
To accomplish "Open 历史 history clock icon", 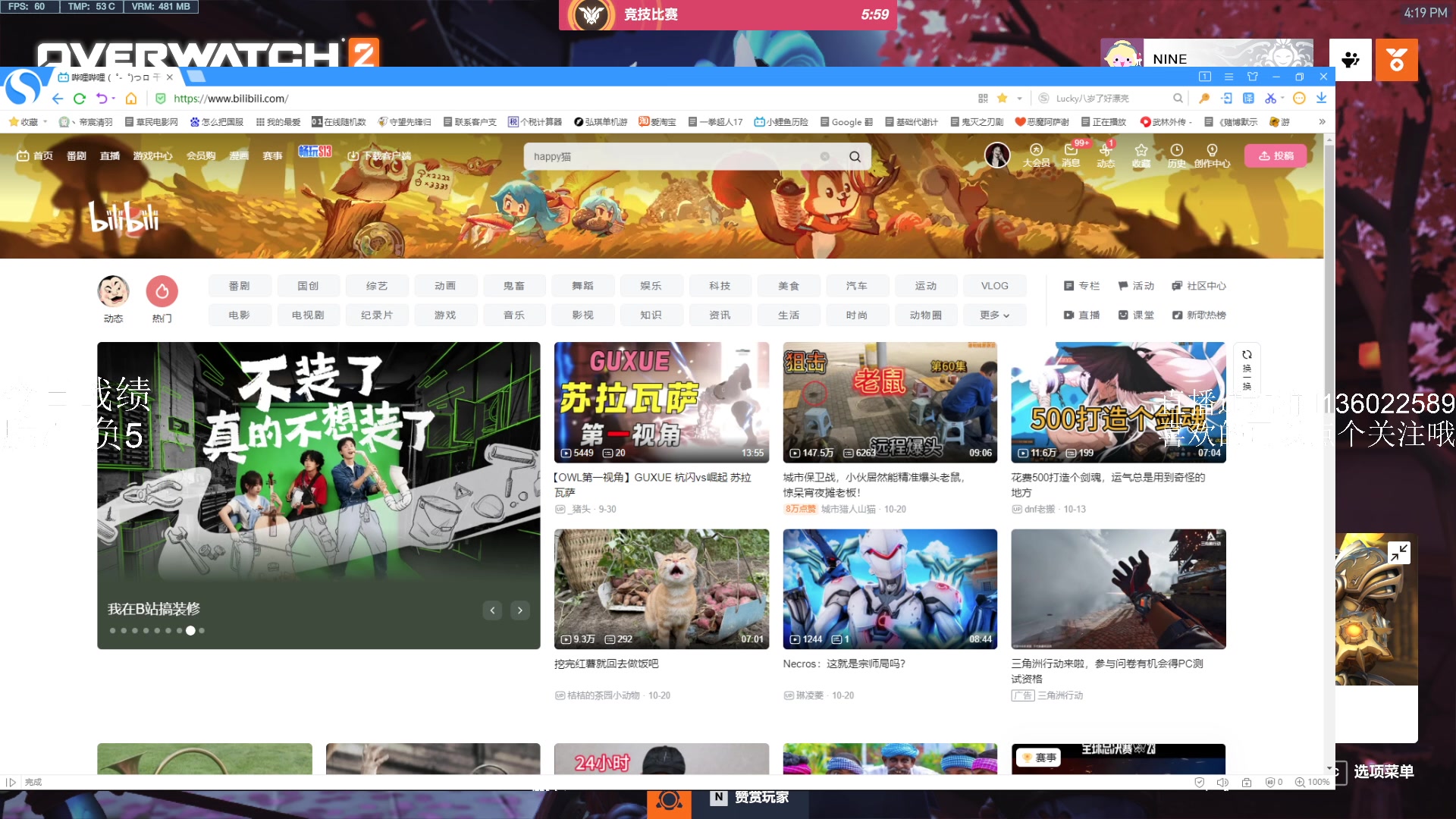I will [1176, 155].
